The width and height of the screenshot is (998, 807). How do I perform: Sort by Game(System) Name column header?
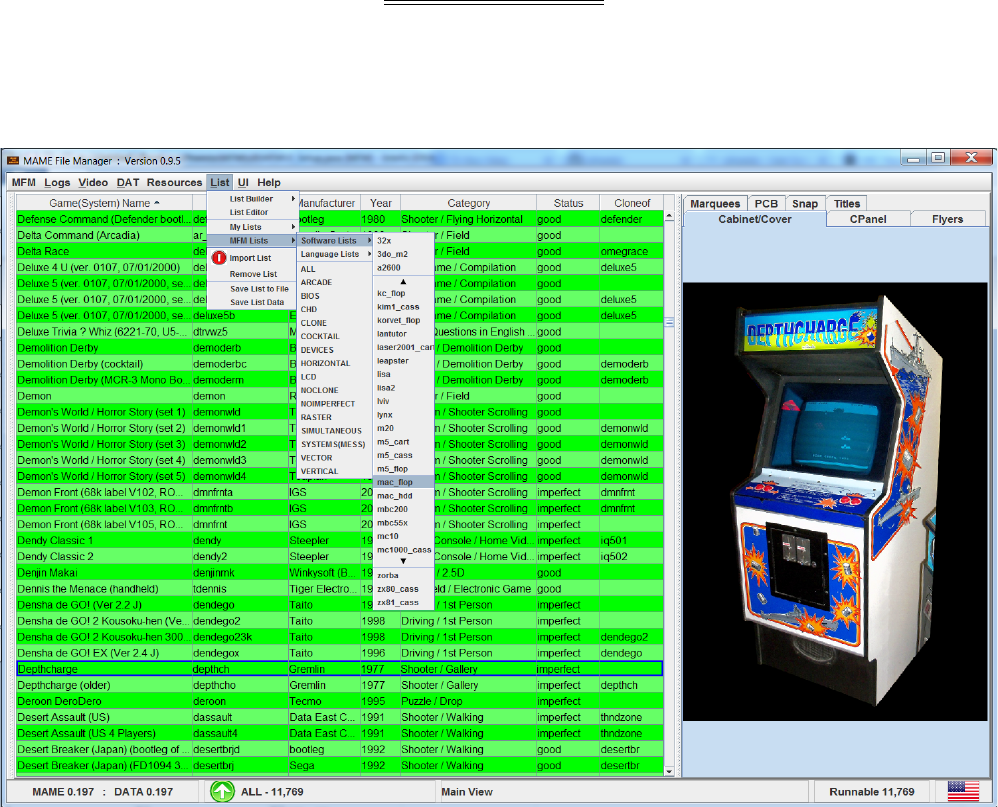pos(104,203)
